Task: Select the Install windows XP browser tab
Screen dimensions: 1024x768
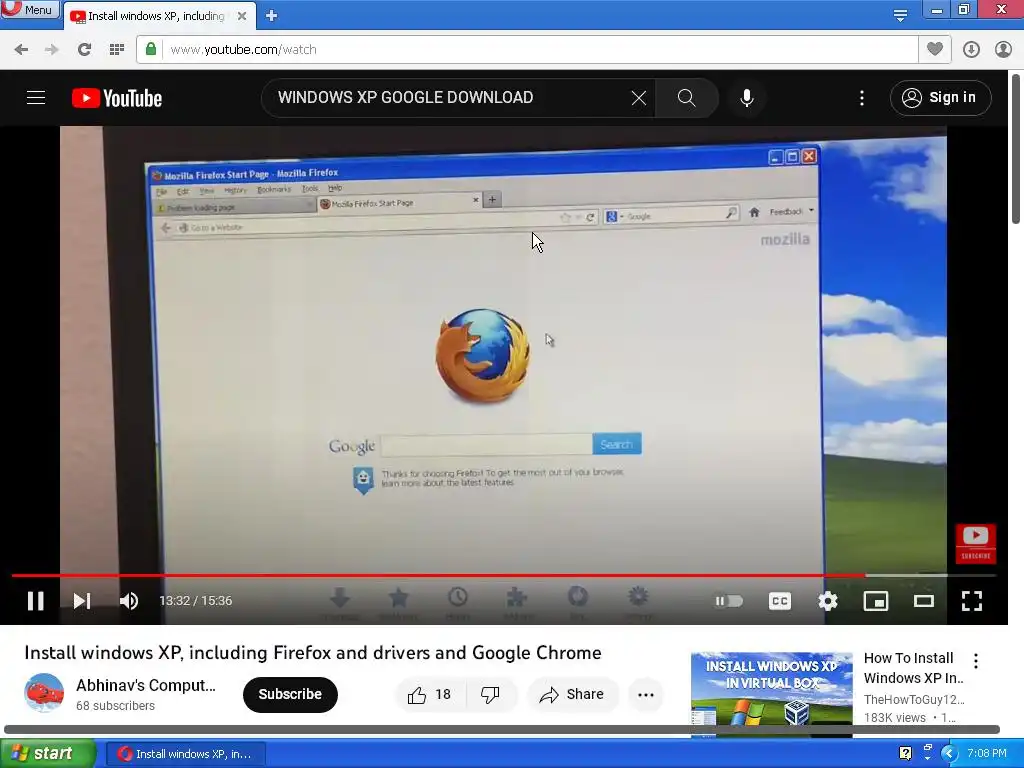Action: tap(157, 16)
